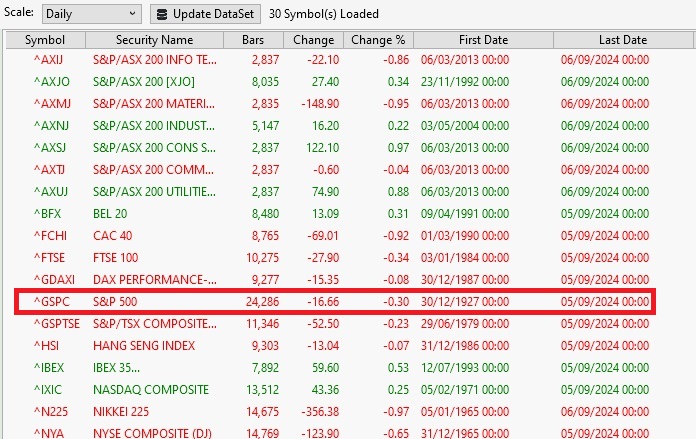Viewport: 696px width, 439px height.
Task: Click the -356.38 change value
Action: pos(320,412)
